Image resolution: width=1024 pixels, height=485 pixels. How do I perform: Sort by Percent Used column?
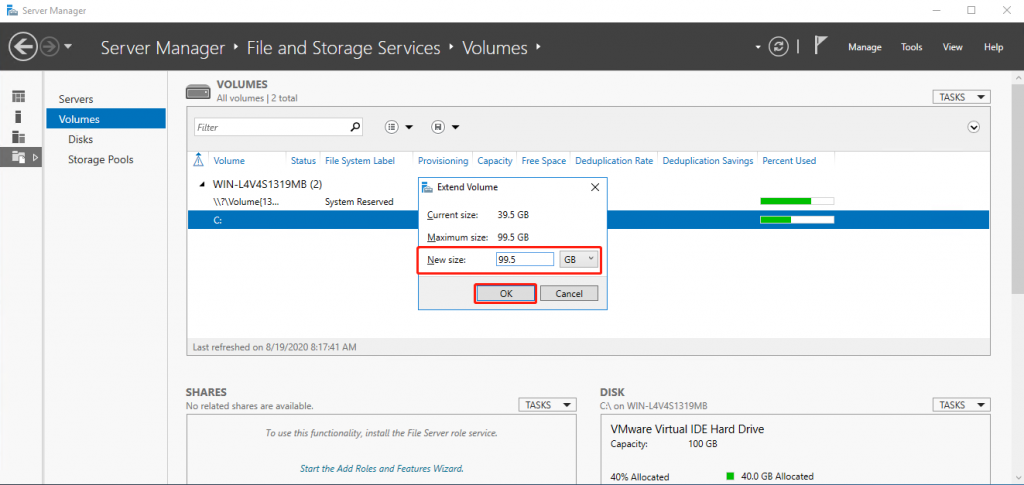click(x=789, y=161)
